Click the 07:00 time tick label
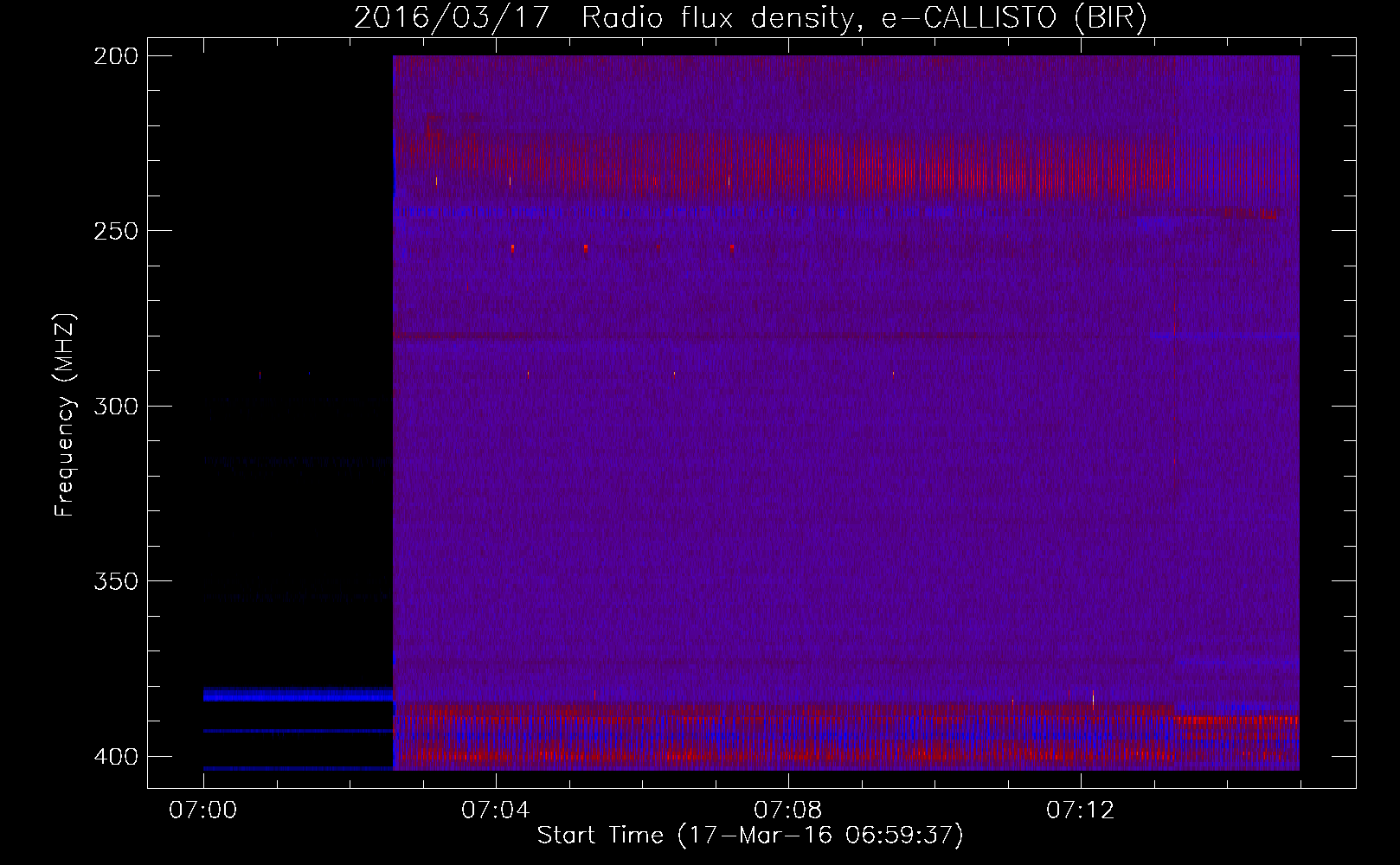This screenshot has width=1400, height=865. click(203, 811)
